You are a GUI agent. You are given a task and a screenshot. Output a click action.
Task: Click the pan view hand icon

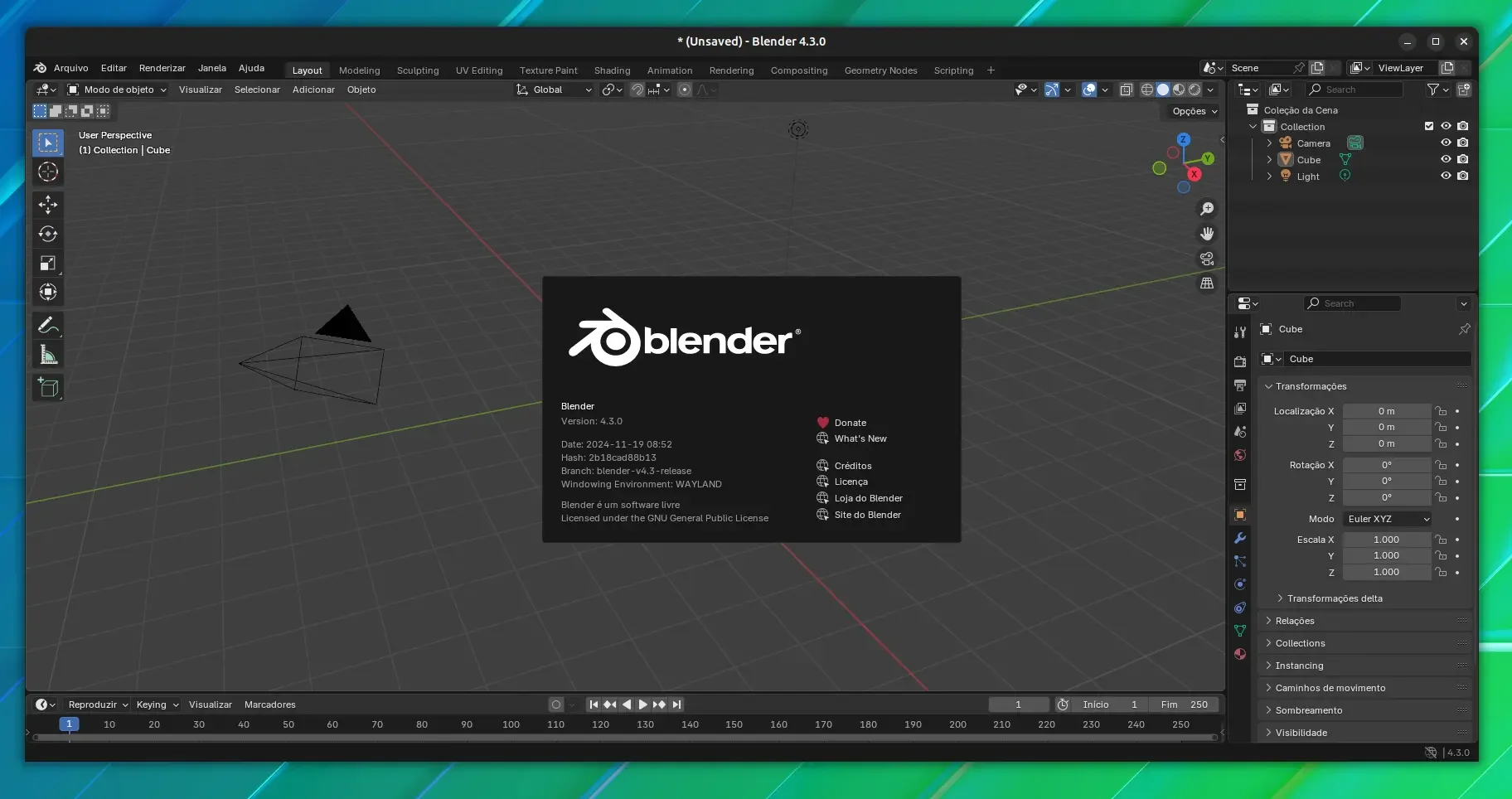click(1207, 234)
